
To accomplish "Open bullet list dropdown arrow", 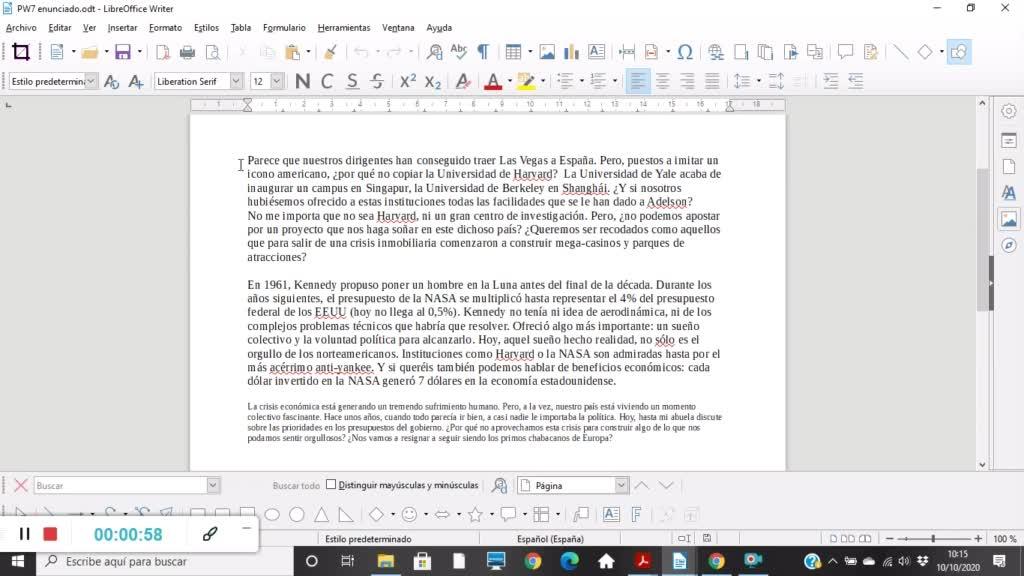I will [x=581, y=81].
